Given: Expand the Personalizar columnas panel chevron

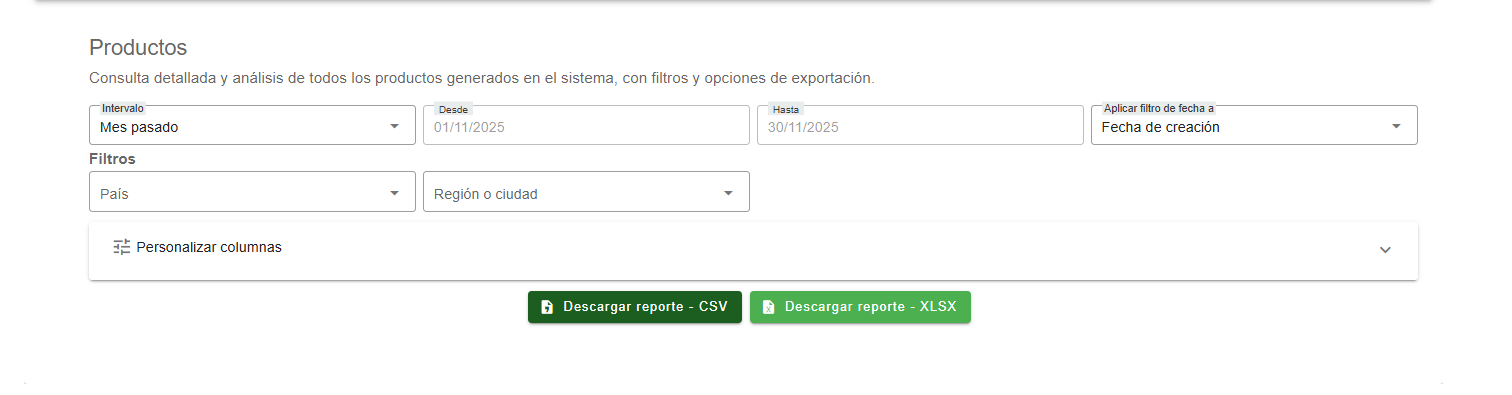Looking at the screenshot, I should 1385,250.
